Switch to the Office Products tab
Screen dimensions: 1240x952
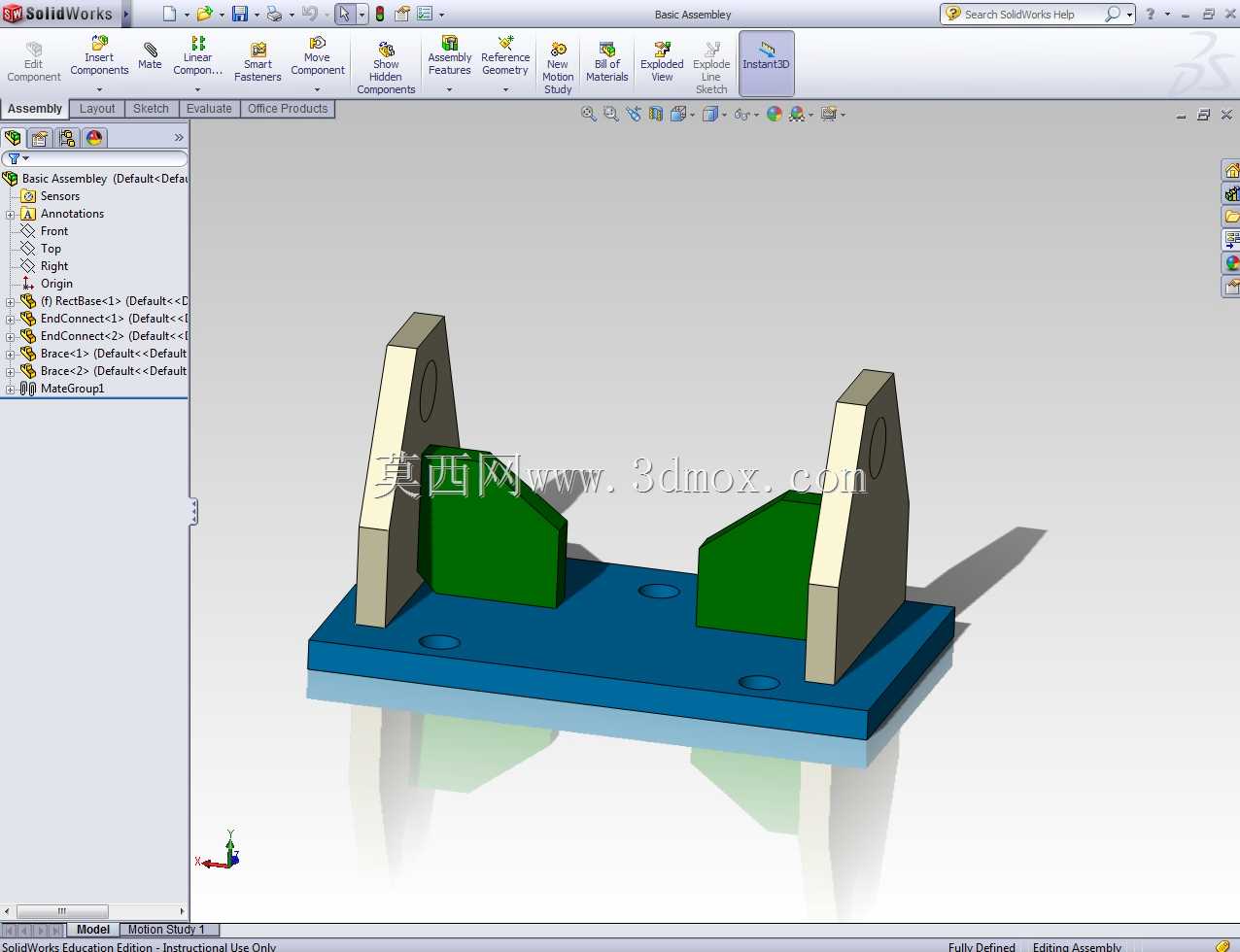point(288,109)
